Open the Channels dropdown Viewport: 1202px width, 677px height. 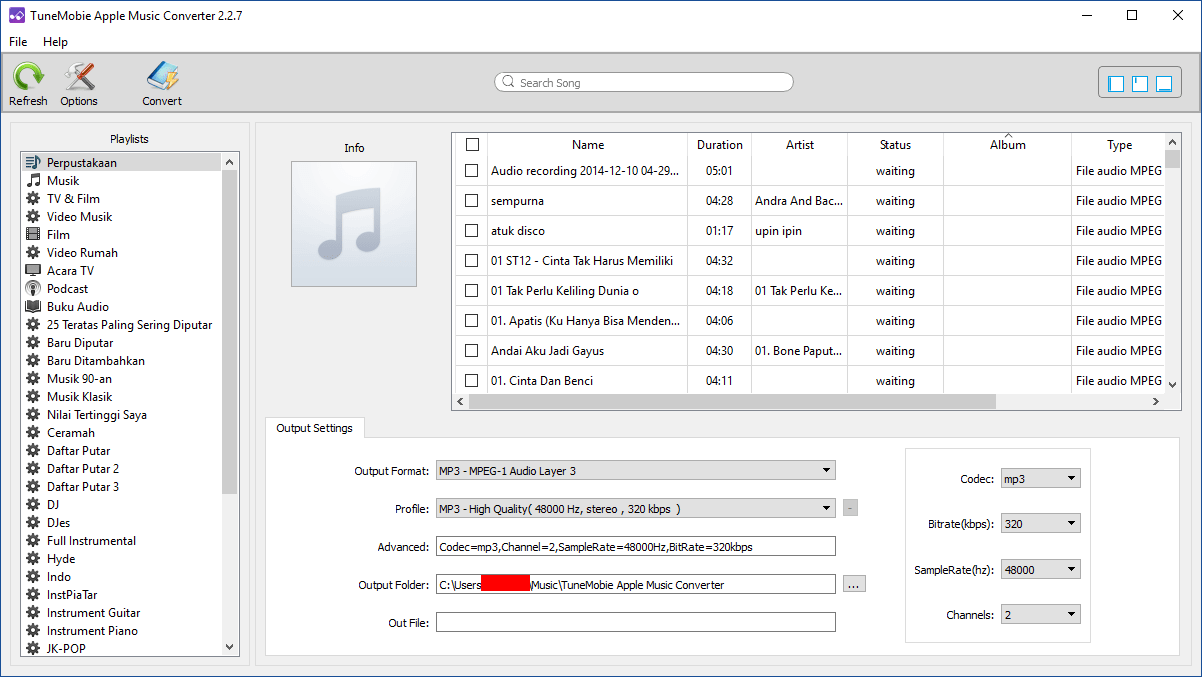click(x=1041, y=614)
